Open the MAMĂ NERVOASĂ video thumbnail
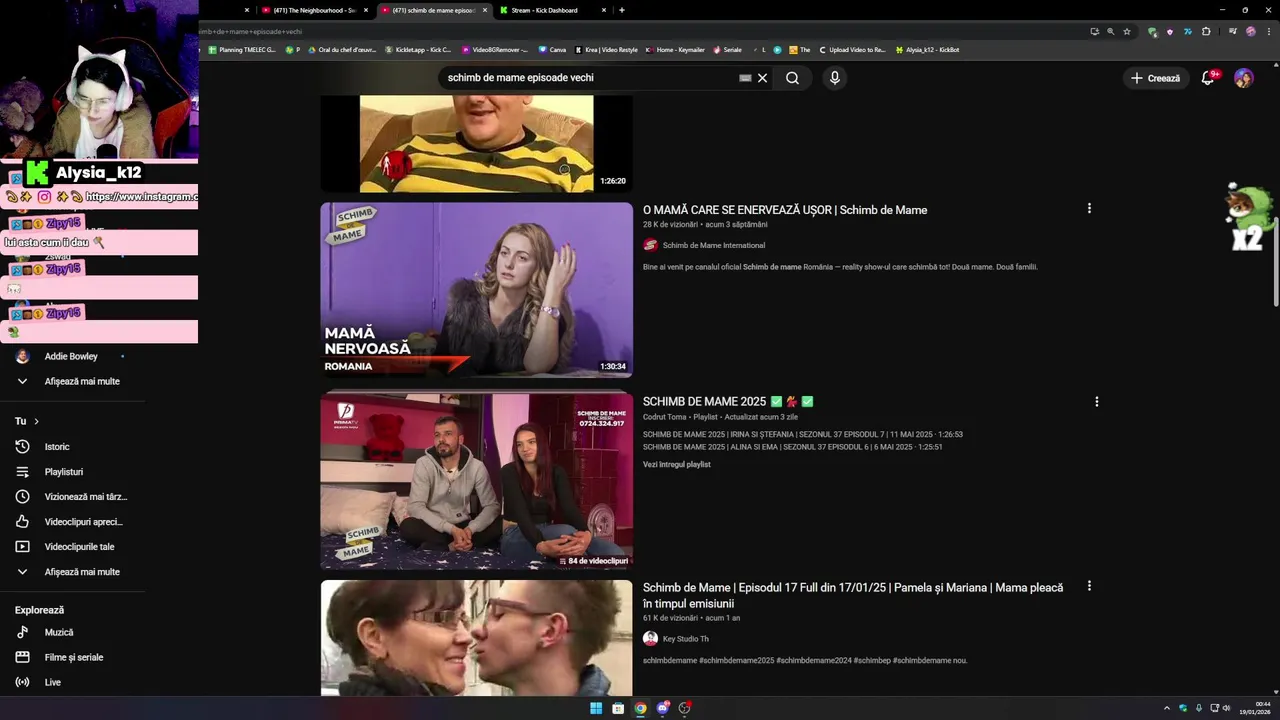 (476, 290)
